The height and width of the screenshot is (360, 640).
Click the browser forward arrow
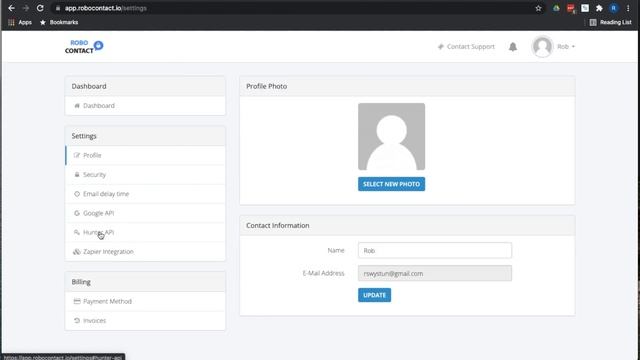tap(26, 8)
